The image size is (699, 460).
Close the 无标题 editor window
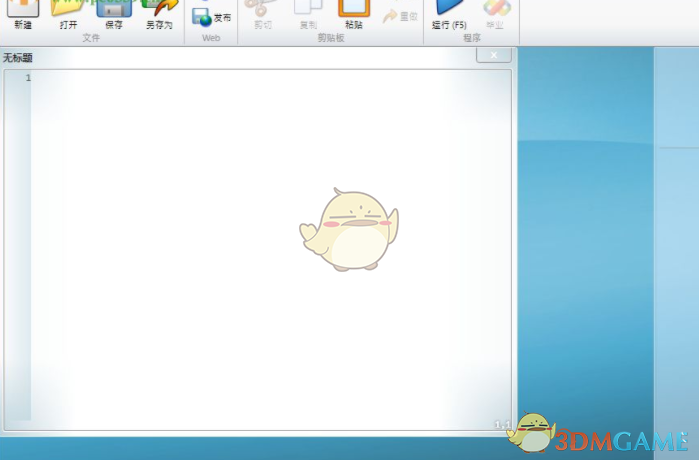(493, 55)
